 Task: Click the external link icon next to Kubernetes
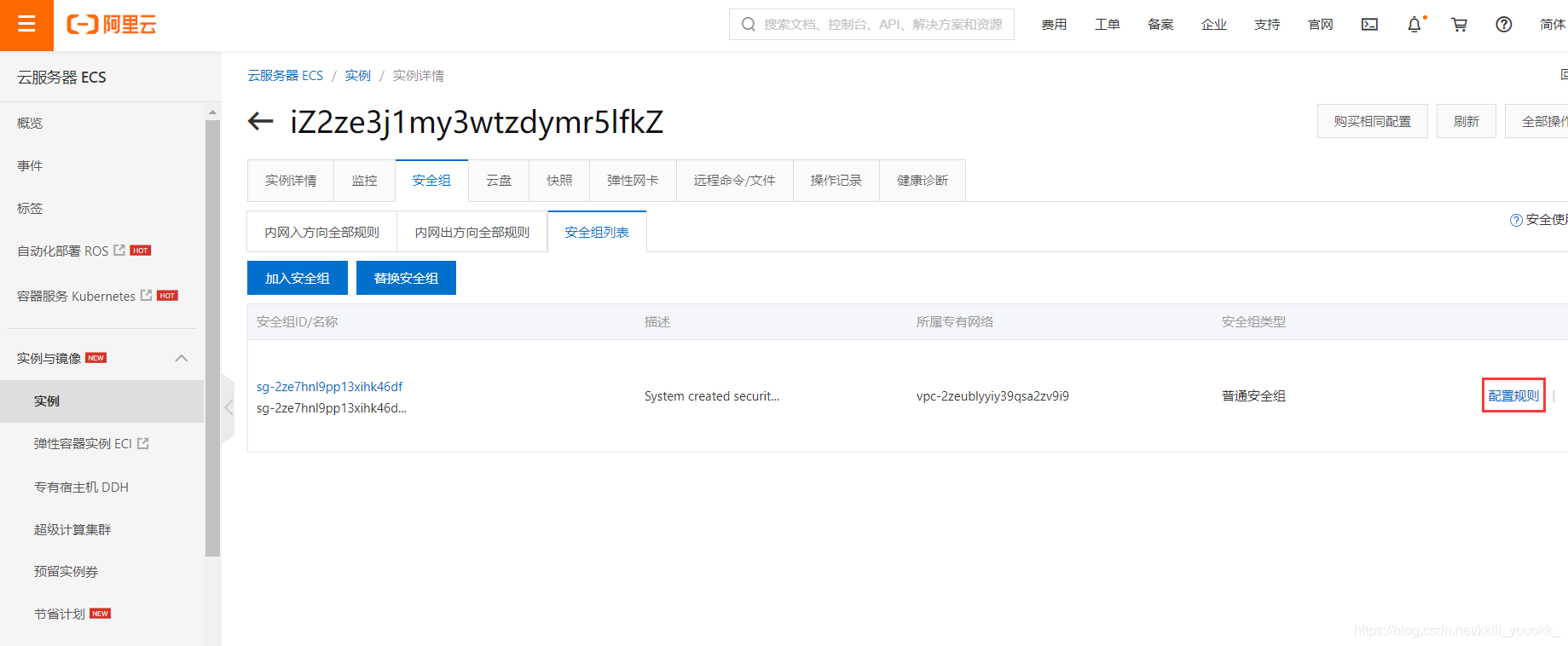click(146, 295)
